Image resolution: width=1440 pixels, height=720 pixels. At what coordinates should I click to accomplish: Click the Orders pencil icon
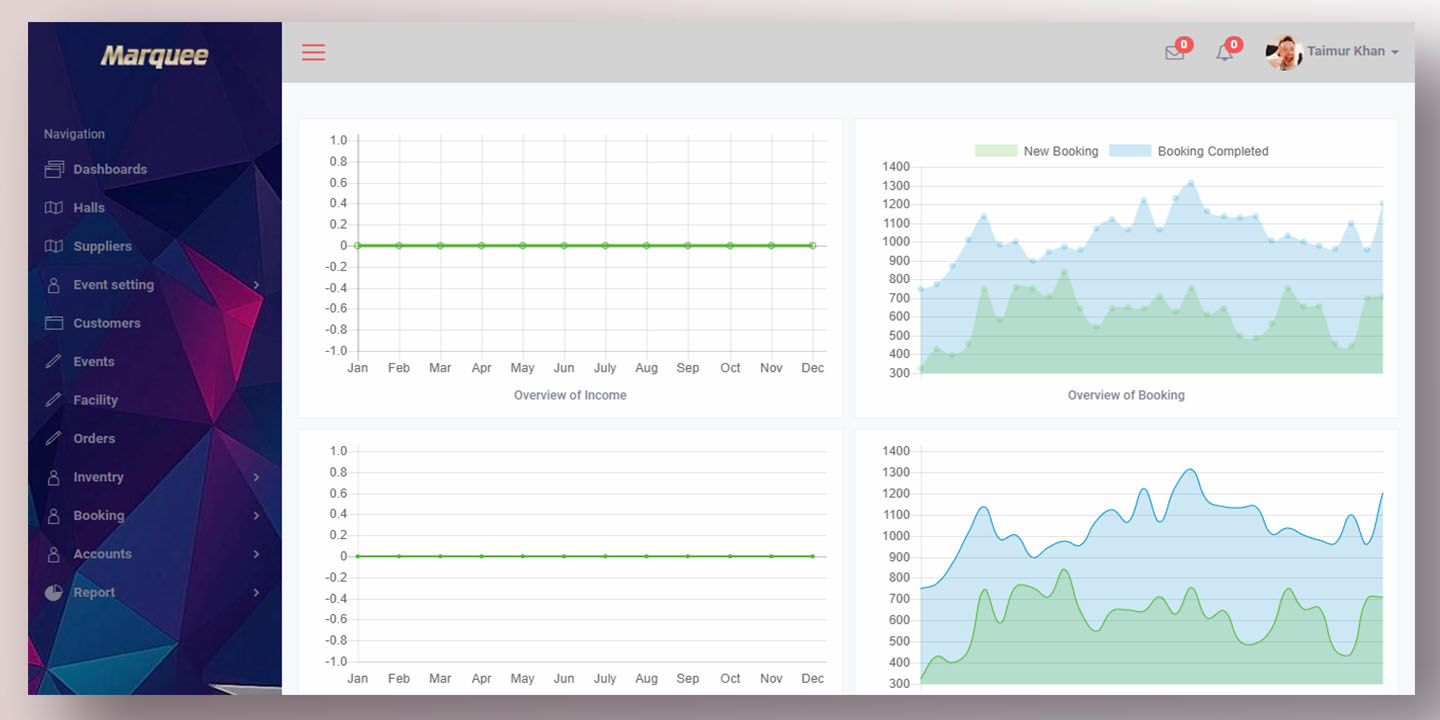point(54,439)
